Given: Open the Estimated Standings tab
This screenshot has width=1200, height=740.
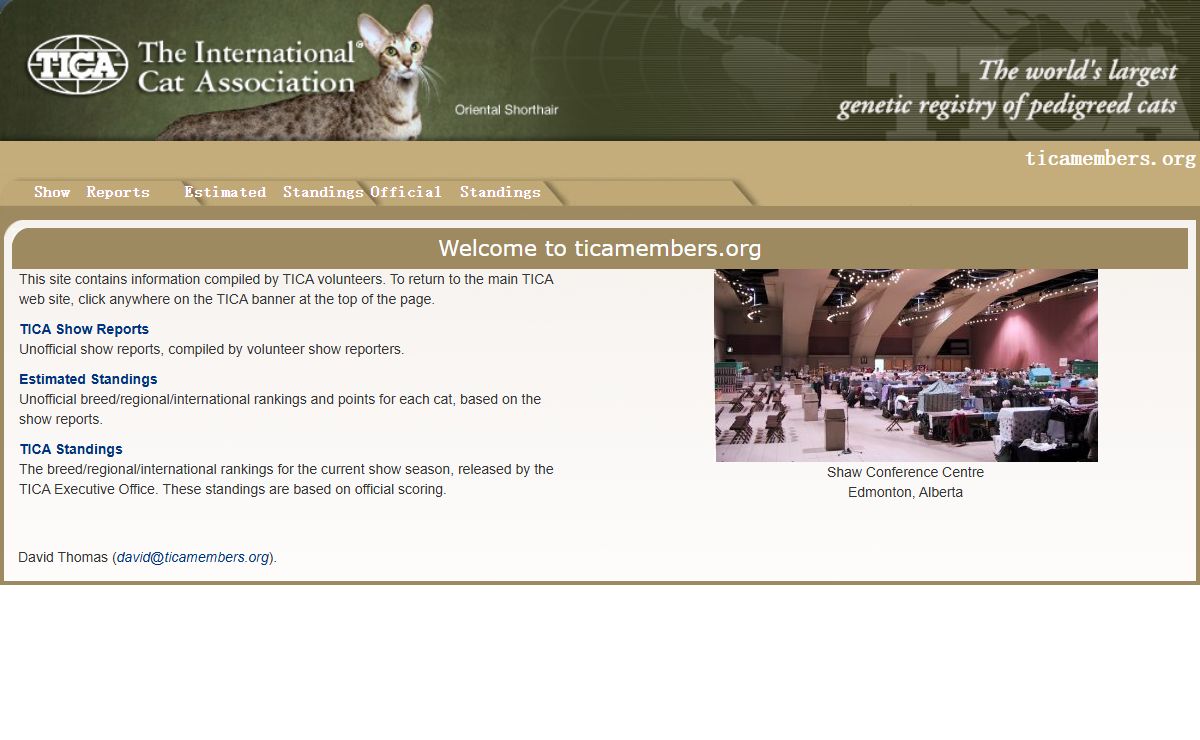Looking at the screenshot, I should click(273, 192).
